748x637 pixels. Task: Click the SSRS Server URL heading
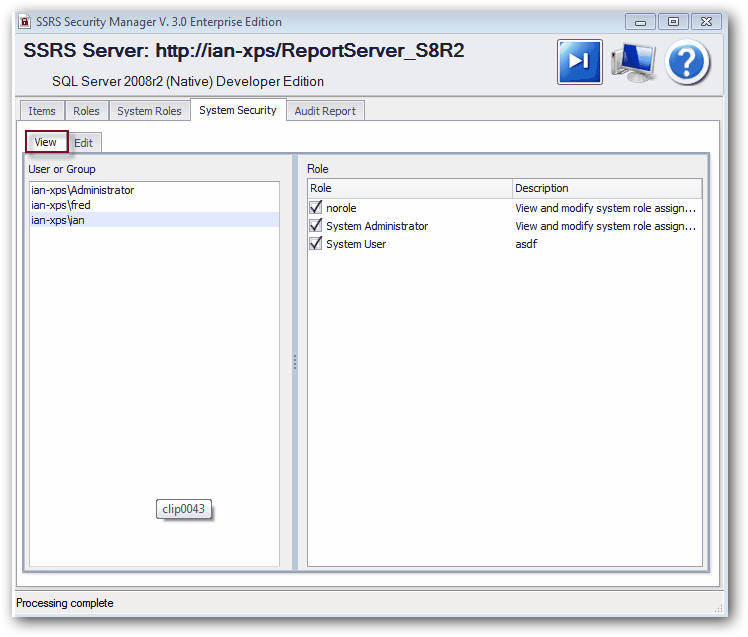[244, 51]
